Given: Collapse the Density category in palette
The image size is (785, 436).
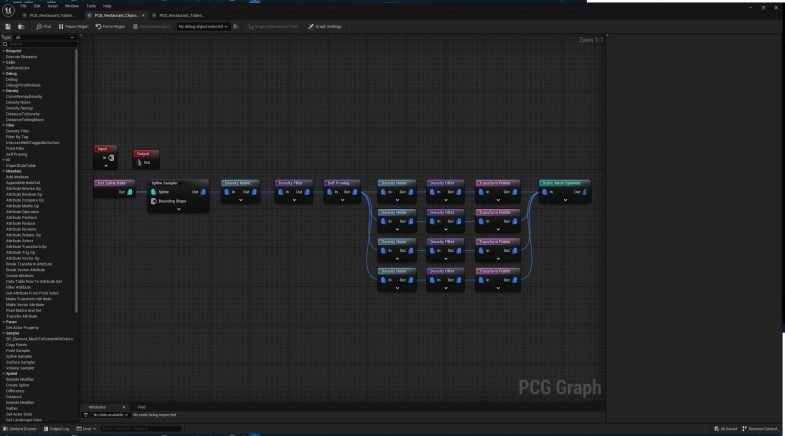Looking at the screenshot, I should click(x=4, y=91).
